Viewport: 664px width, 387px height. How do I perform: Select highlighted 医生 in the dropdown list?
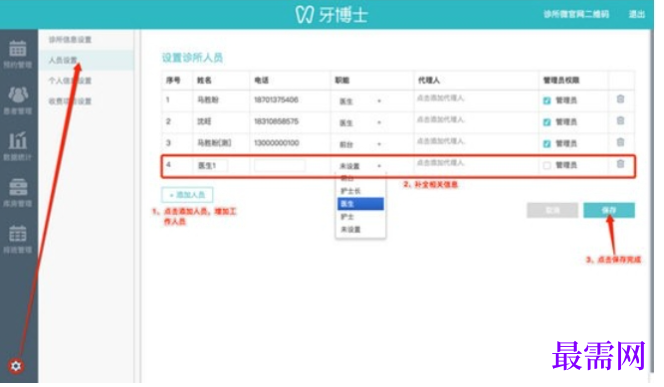click(360, 204)
